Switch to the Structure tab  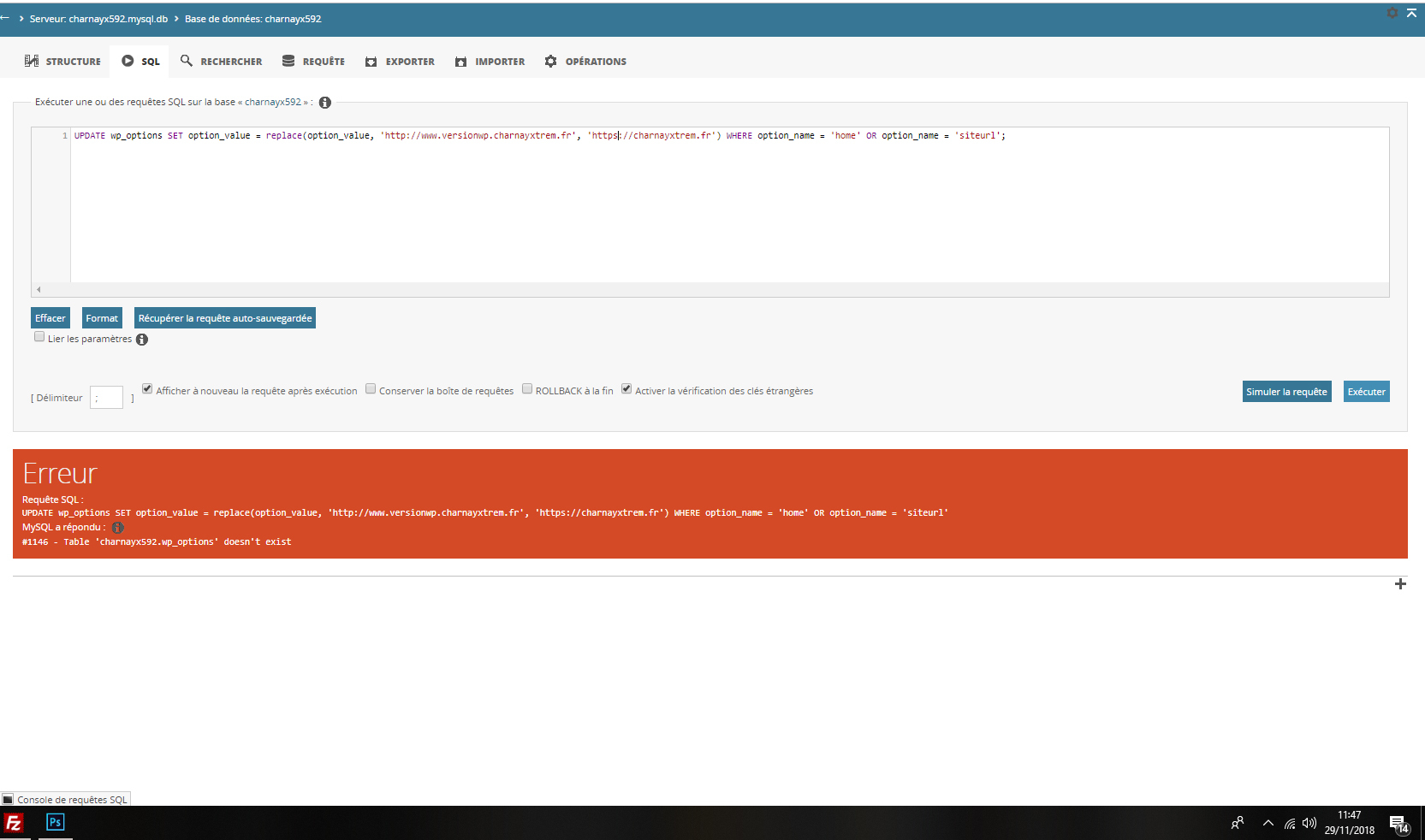point(62,62)
